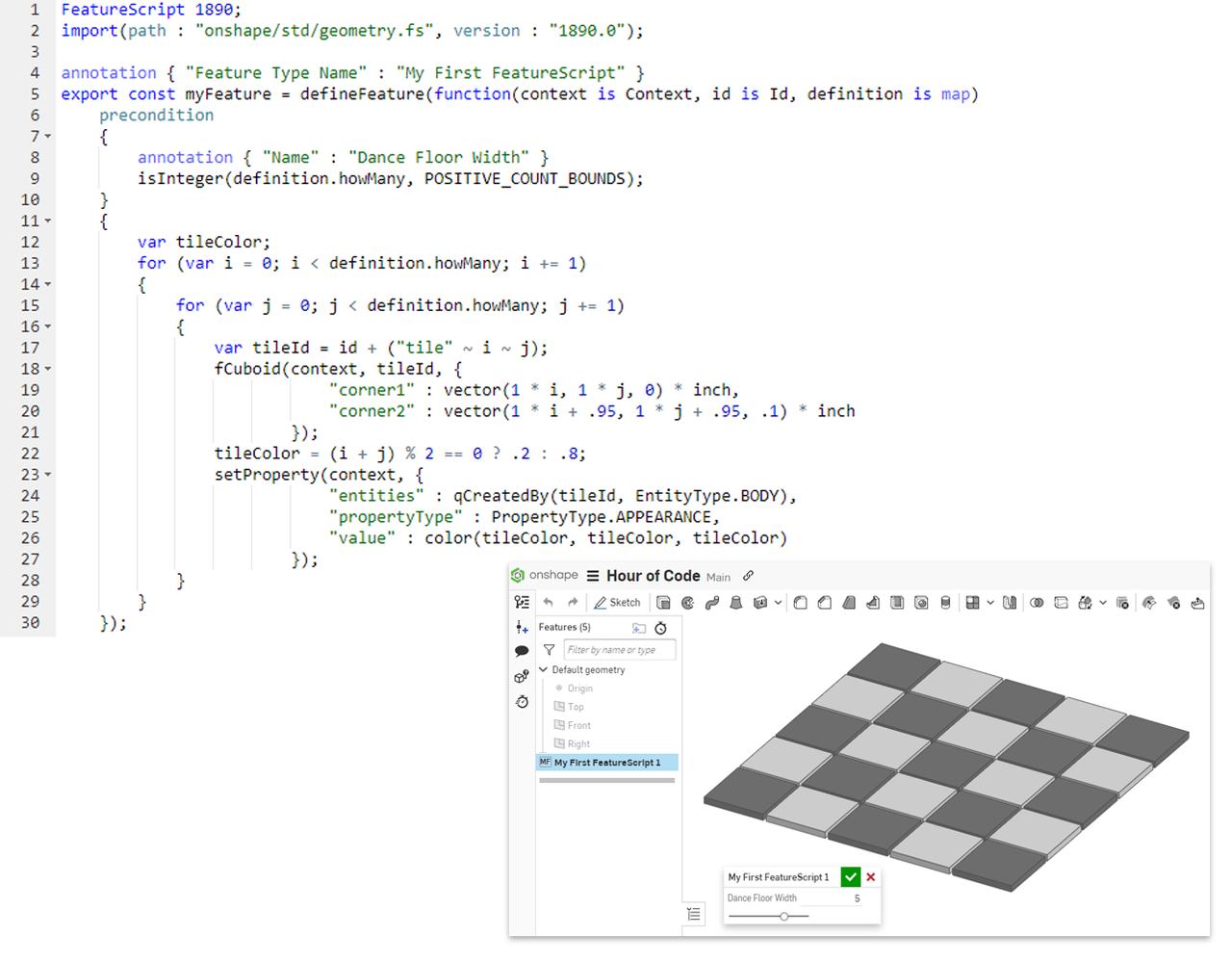Activate the Fillet tool
This screenshot has height=962, width=1232.
point(801,603)
